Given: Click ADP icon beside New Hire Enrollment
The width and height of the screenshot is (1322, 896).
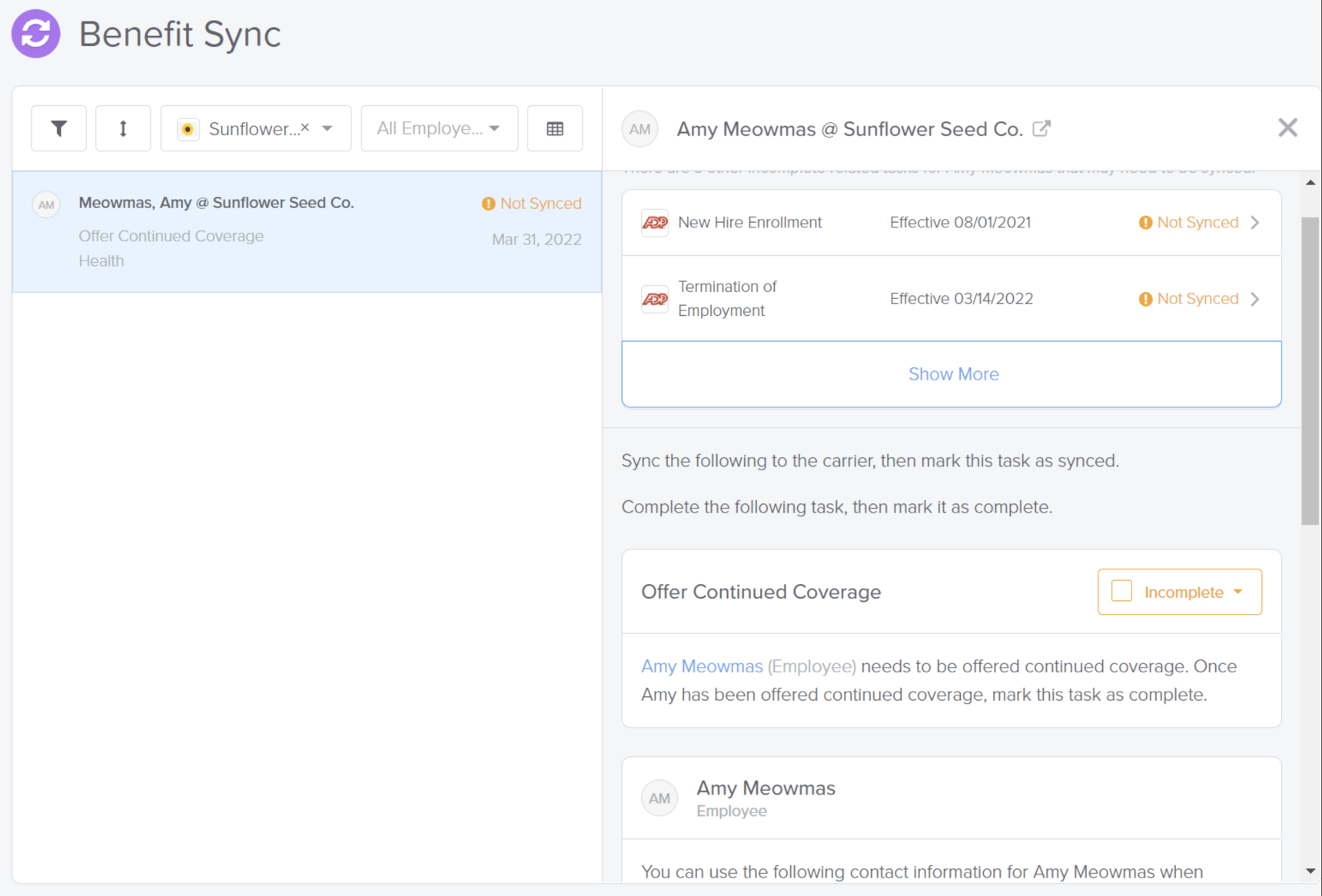Looking at the screenshot, I should coord(655,223).
